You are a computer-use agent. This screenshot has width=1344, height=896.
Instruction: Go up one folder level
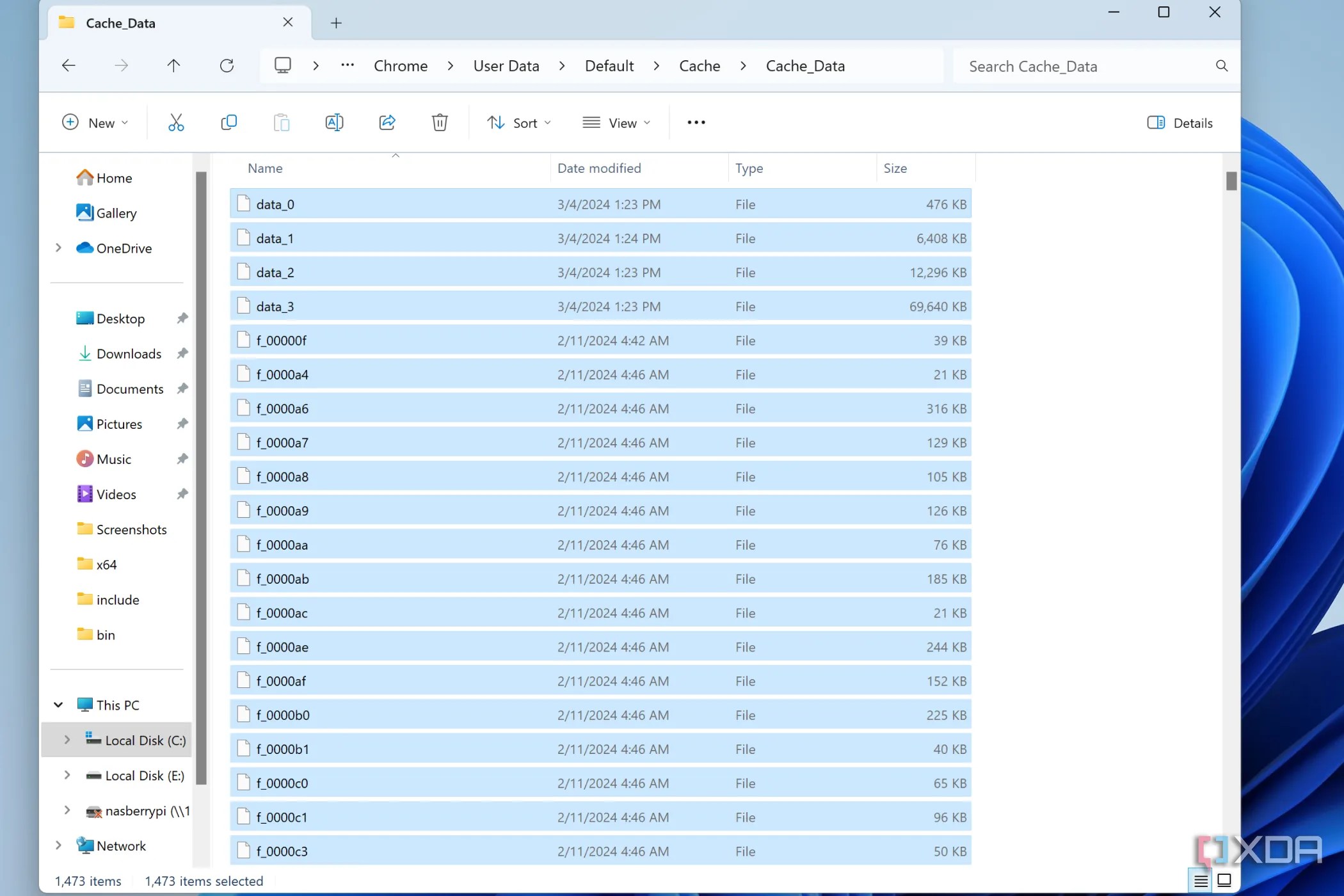pos(173,66)
